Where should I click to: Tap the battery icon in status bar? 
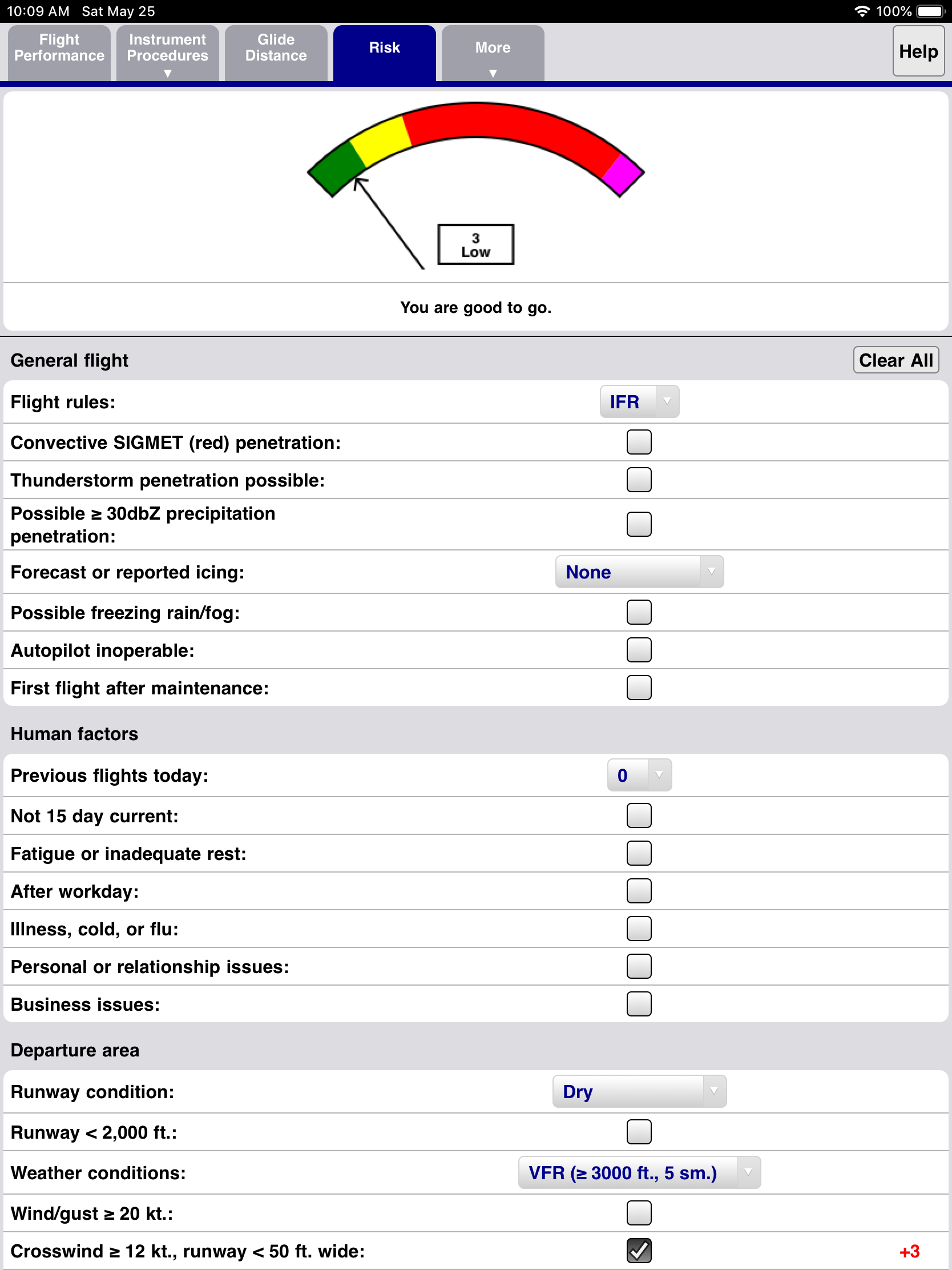(x=931, y=11)
